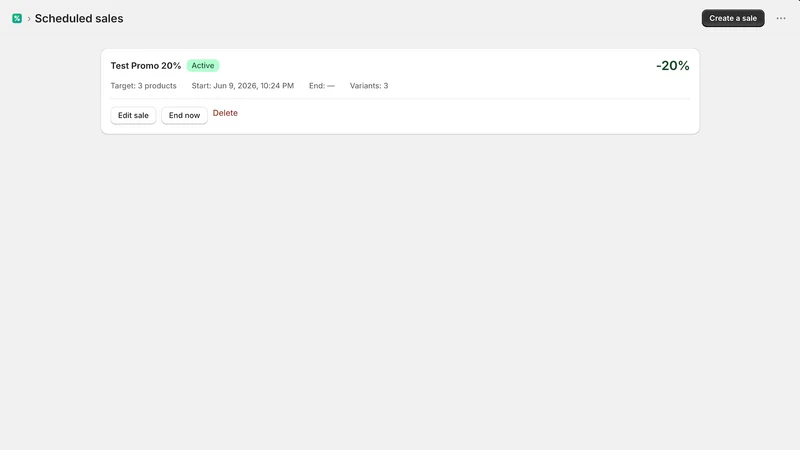The width and height of the screenshot is (800, 450).
Task: Click the Target: 3 products text
Action: click(143, 86)
